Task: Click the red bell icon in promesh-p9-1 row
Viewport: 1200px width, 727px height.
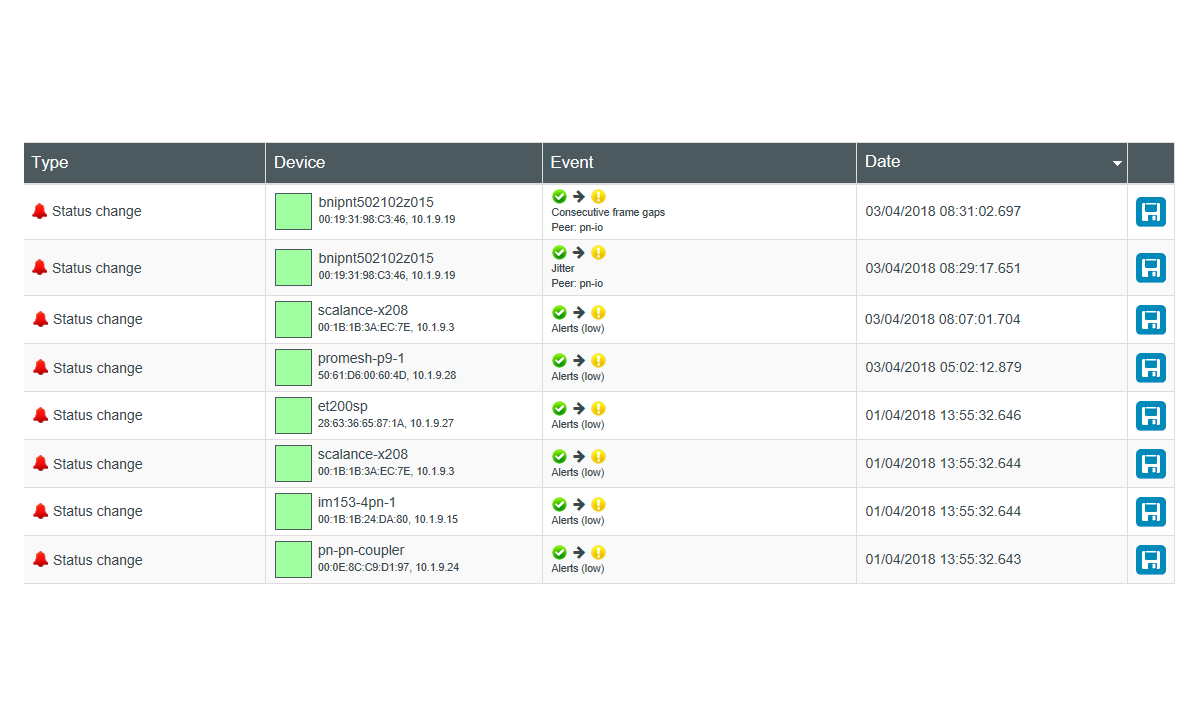Action: pyautogui.click(x=40, y=367)
